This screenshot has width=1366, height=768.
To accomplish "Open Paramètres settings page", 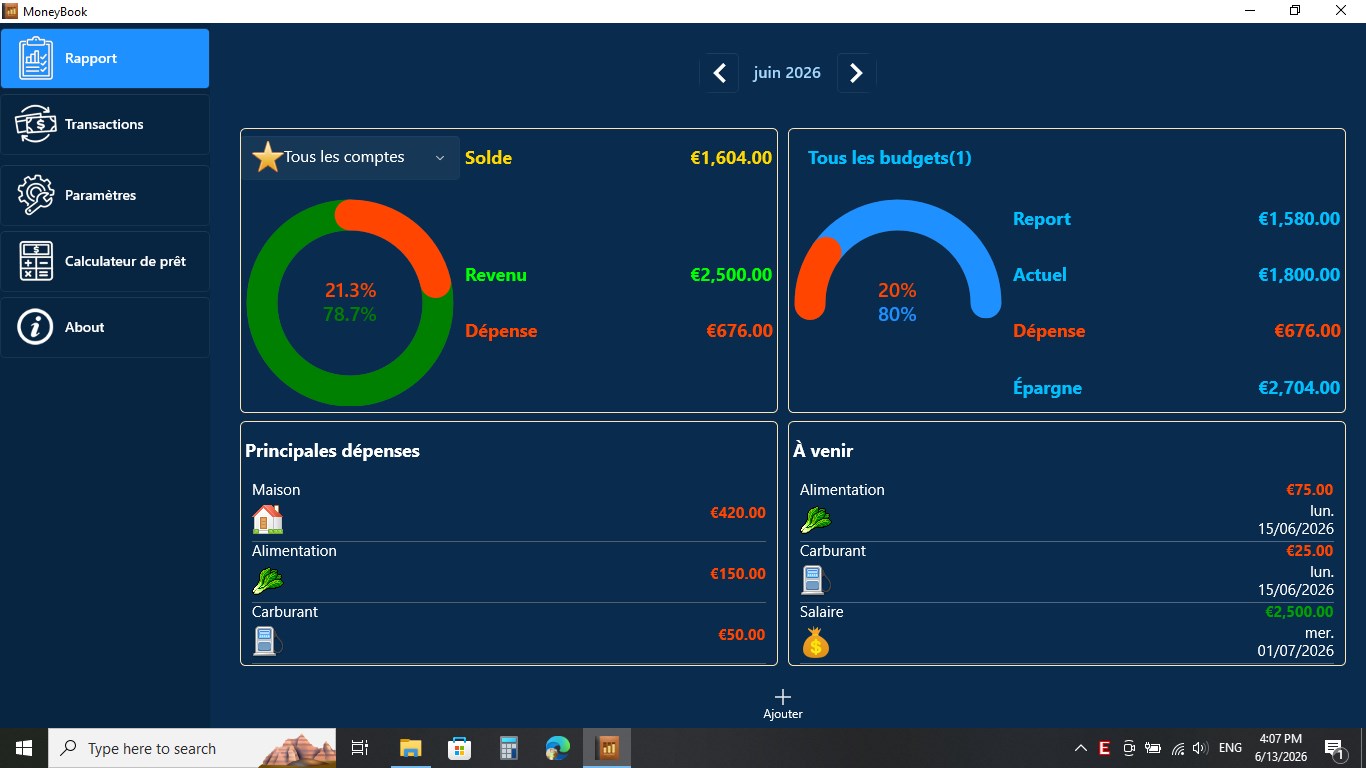I will (x=105, y=195).
